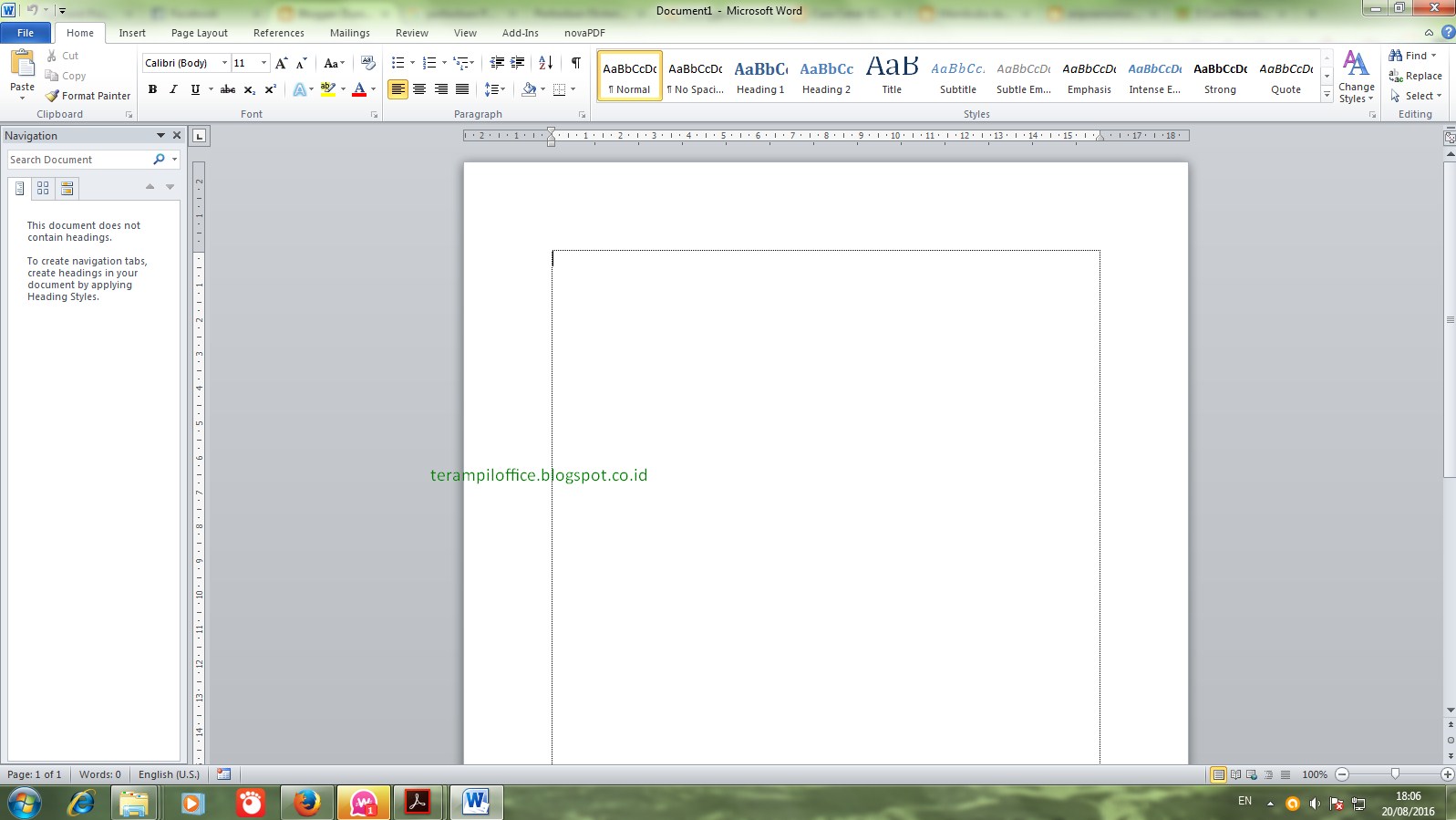Click Find in the Editing group
Screen dimensions: 1456x820
(1412, 56)
